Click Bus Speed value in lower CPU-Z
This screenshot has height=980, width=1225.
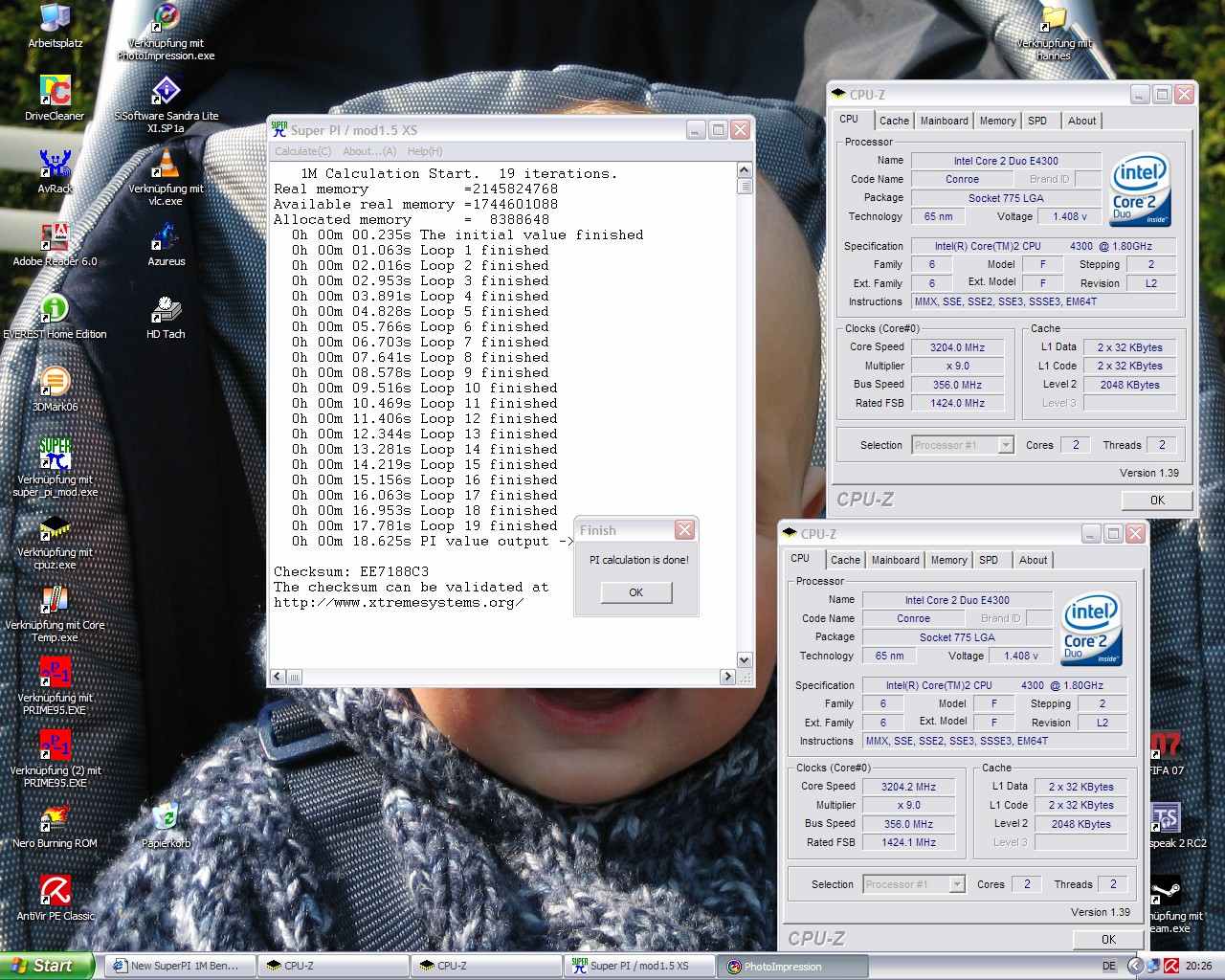pos(908,824)
